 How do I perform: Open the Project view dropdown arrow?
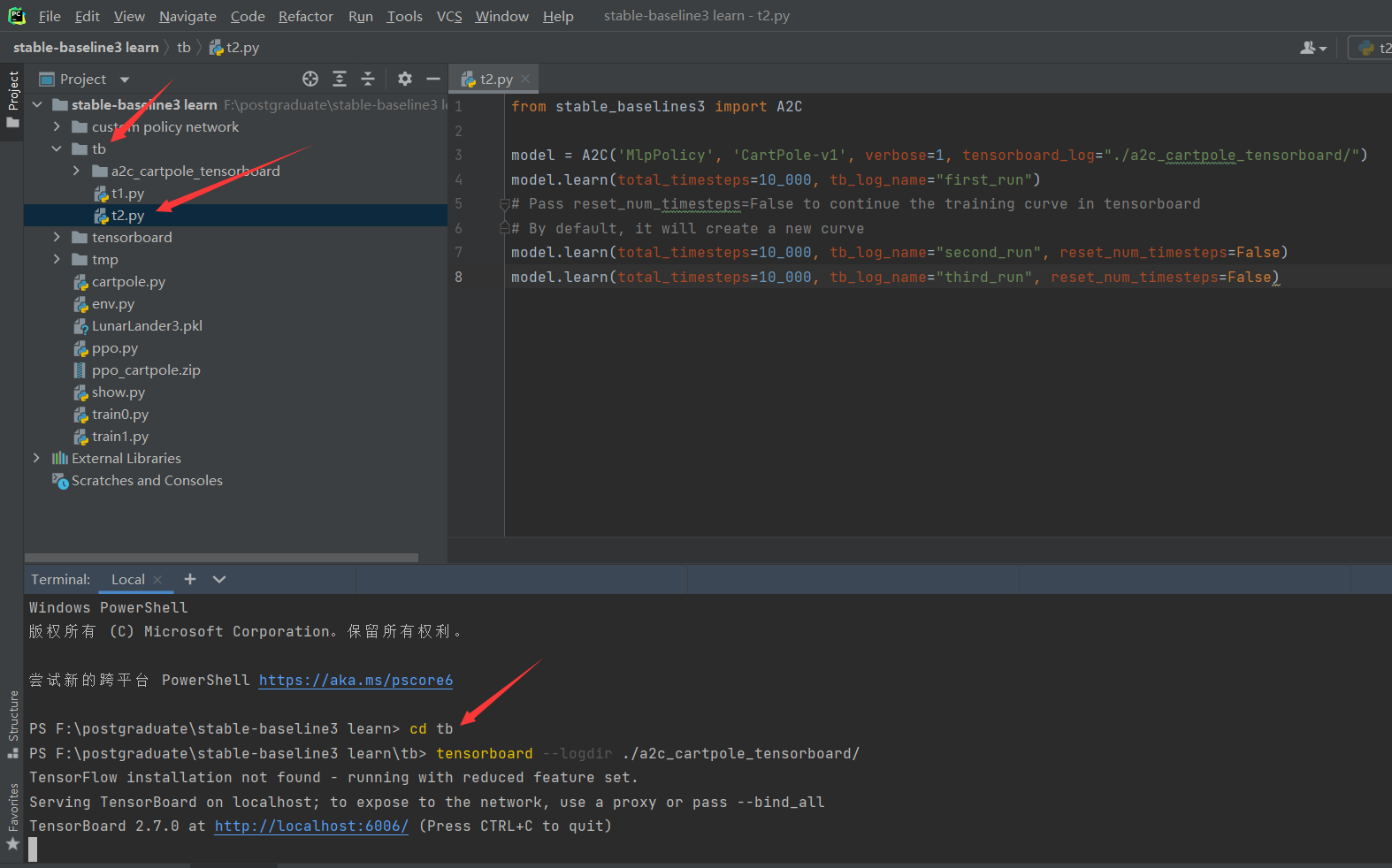tap(125, 80)
